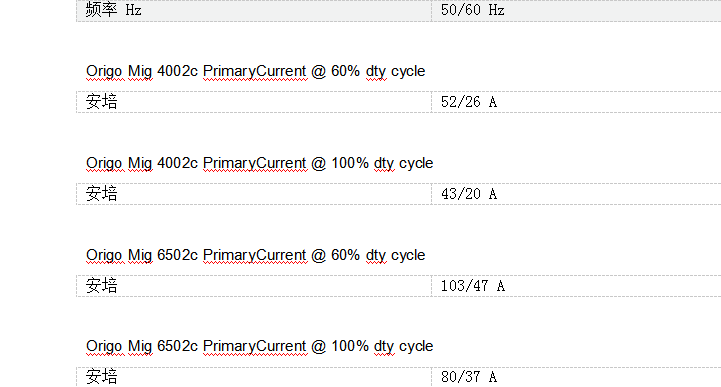This screenshot has height=387, width=721.
Task: Click 安培 cell beside 43/20 A
Action: point(254,194)
